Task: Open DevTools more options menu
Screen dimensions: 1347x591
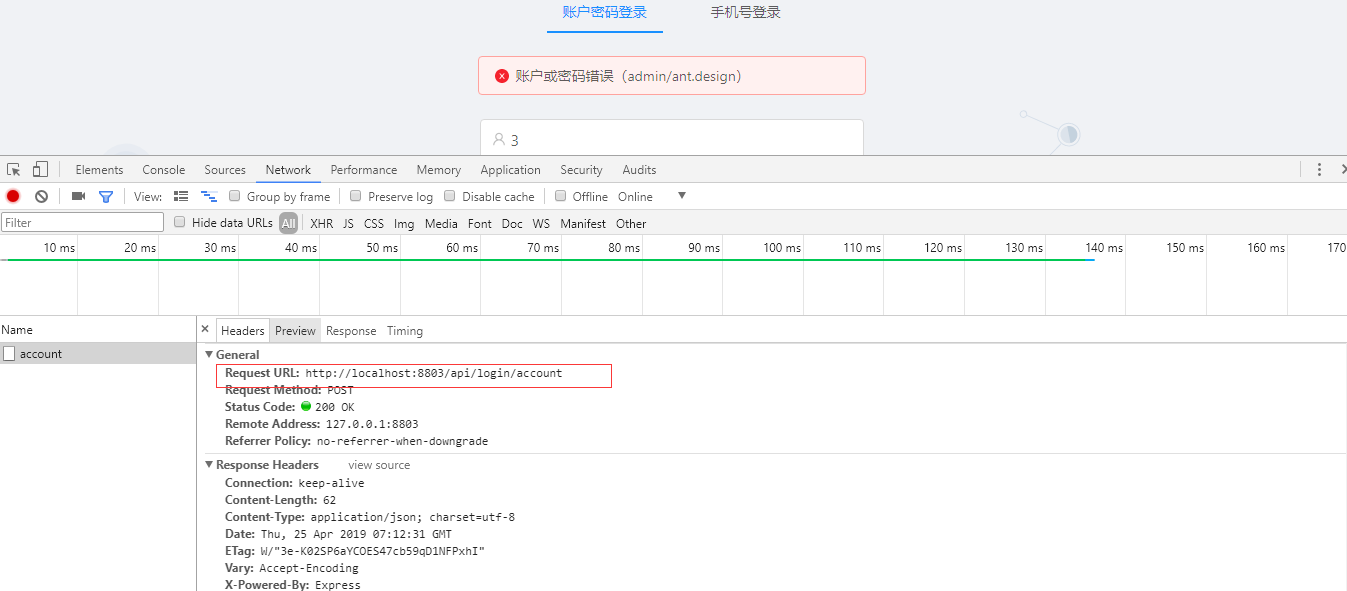Action: (1319, 170)
